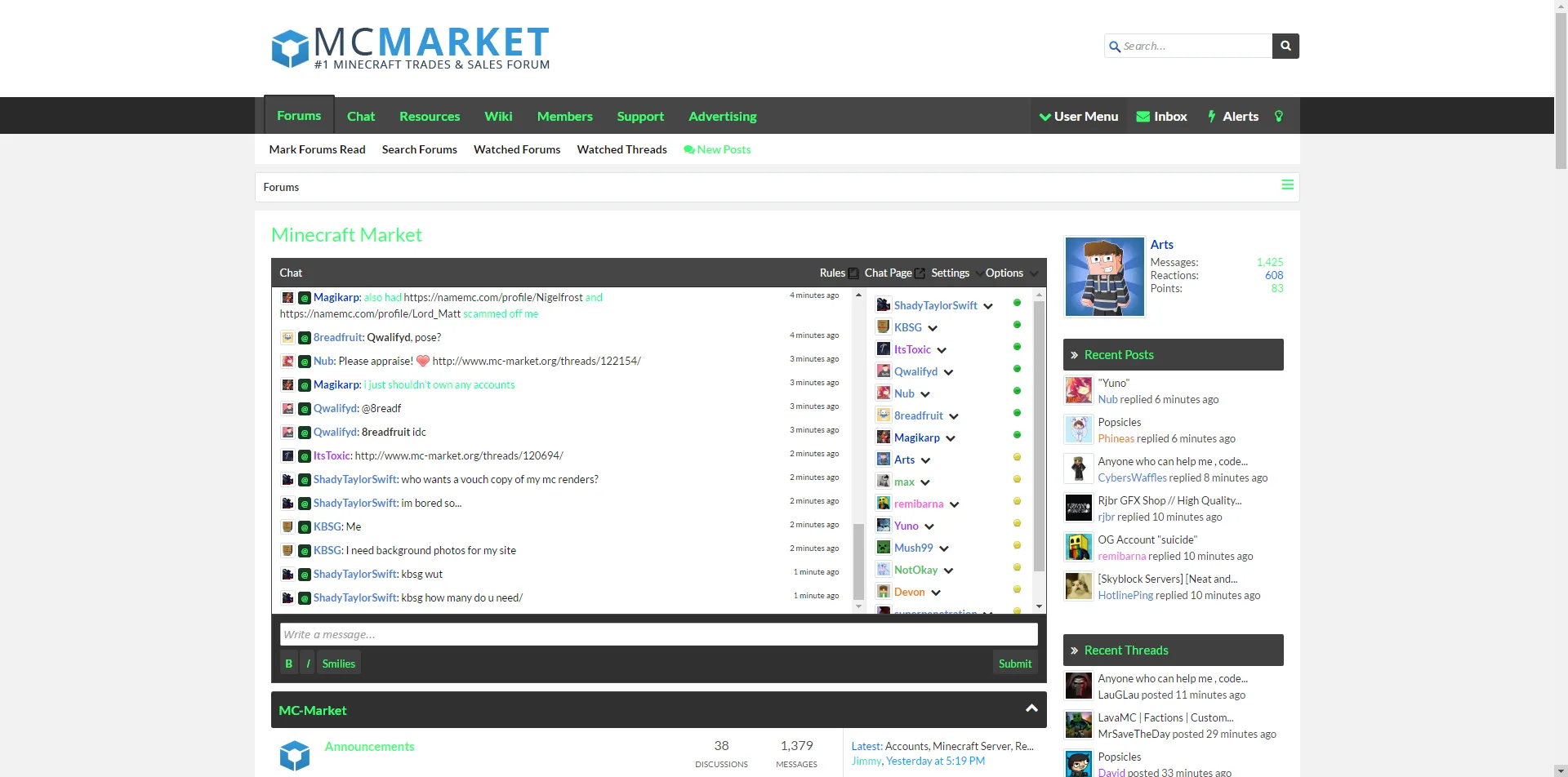Image resolution: width=1568 pixels, height=777 pixels.
Task: Open the Wiki tab
Action: pos(498,116)
